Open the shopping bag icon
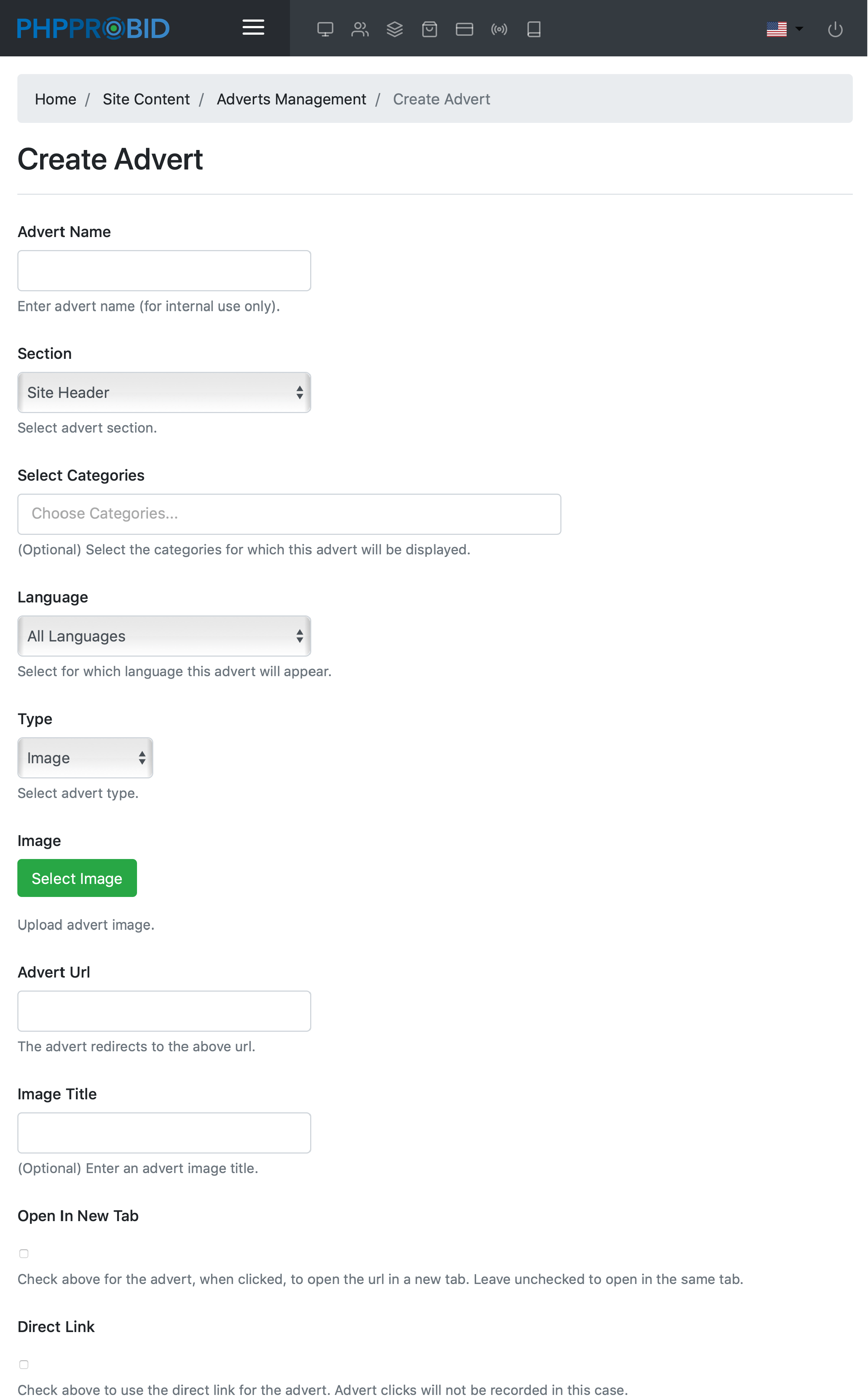 [x=429, y=29]
